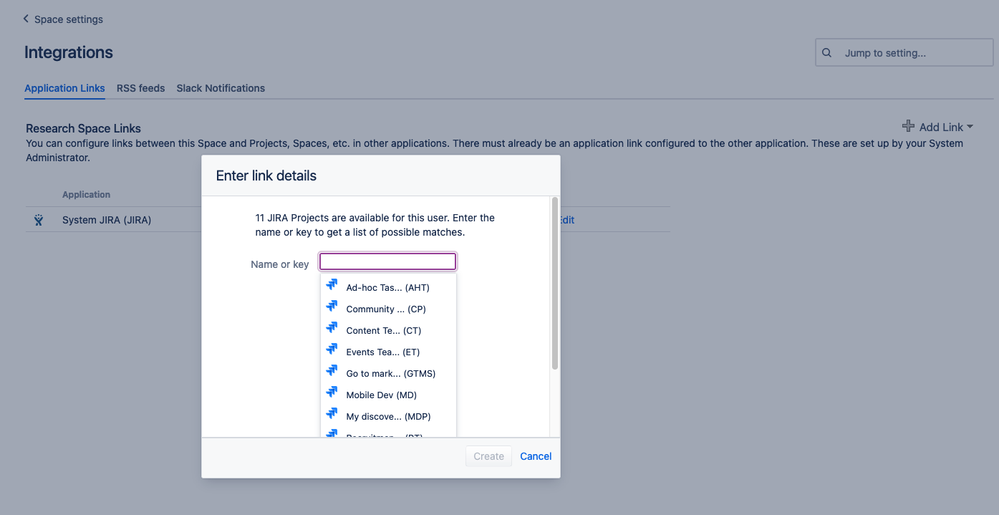Click the plus icon next to Add Link
This screenshot has height=515, width=999.
tap(908, 126)
